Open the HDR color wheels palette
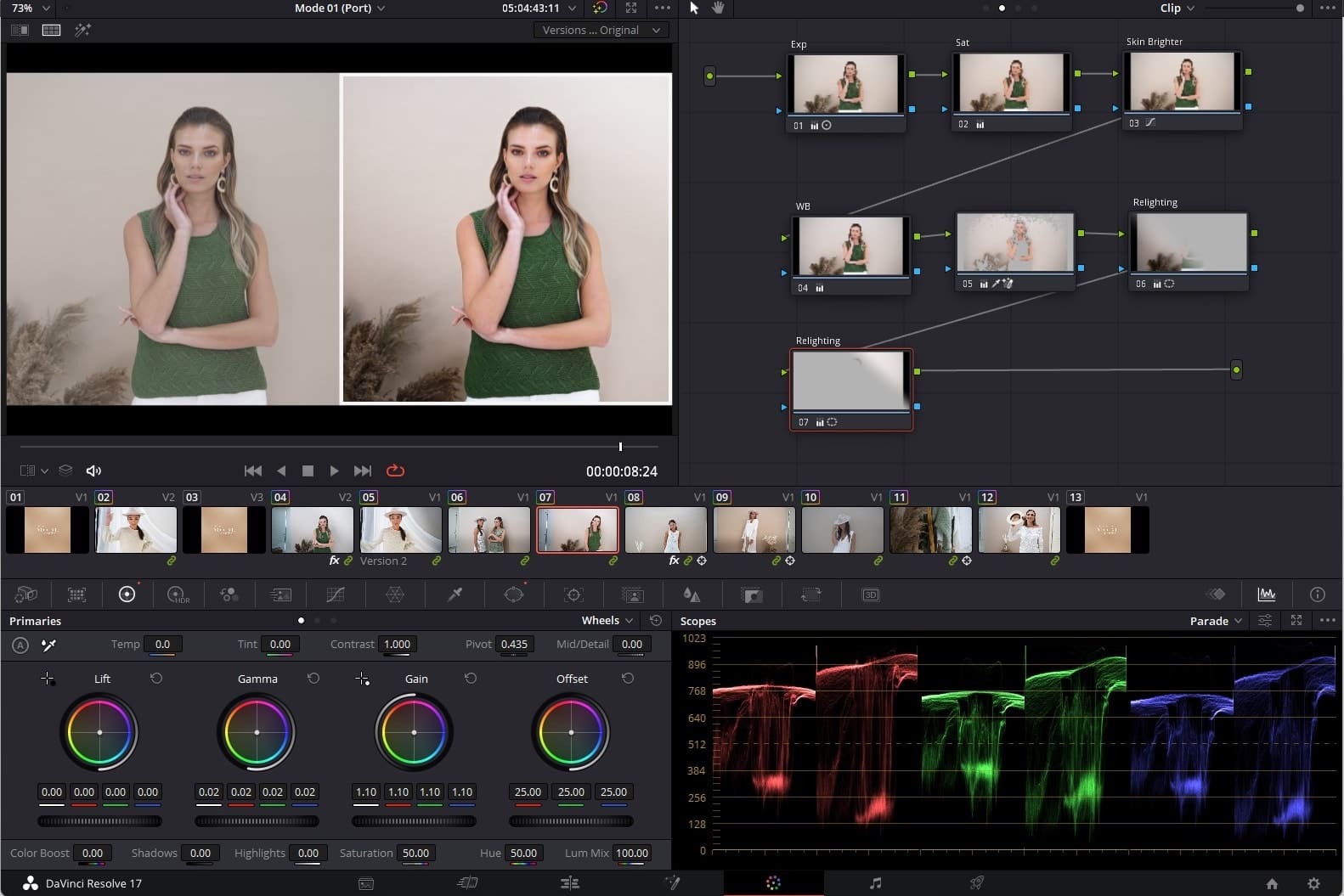This screenshot has width=1344, height=896. click(178, 595)
